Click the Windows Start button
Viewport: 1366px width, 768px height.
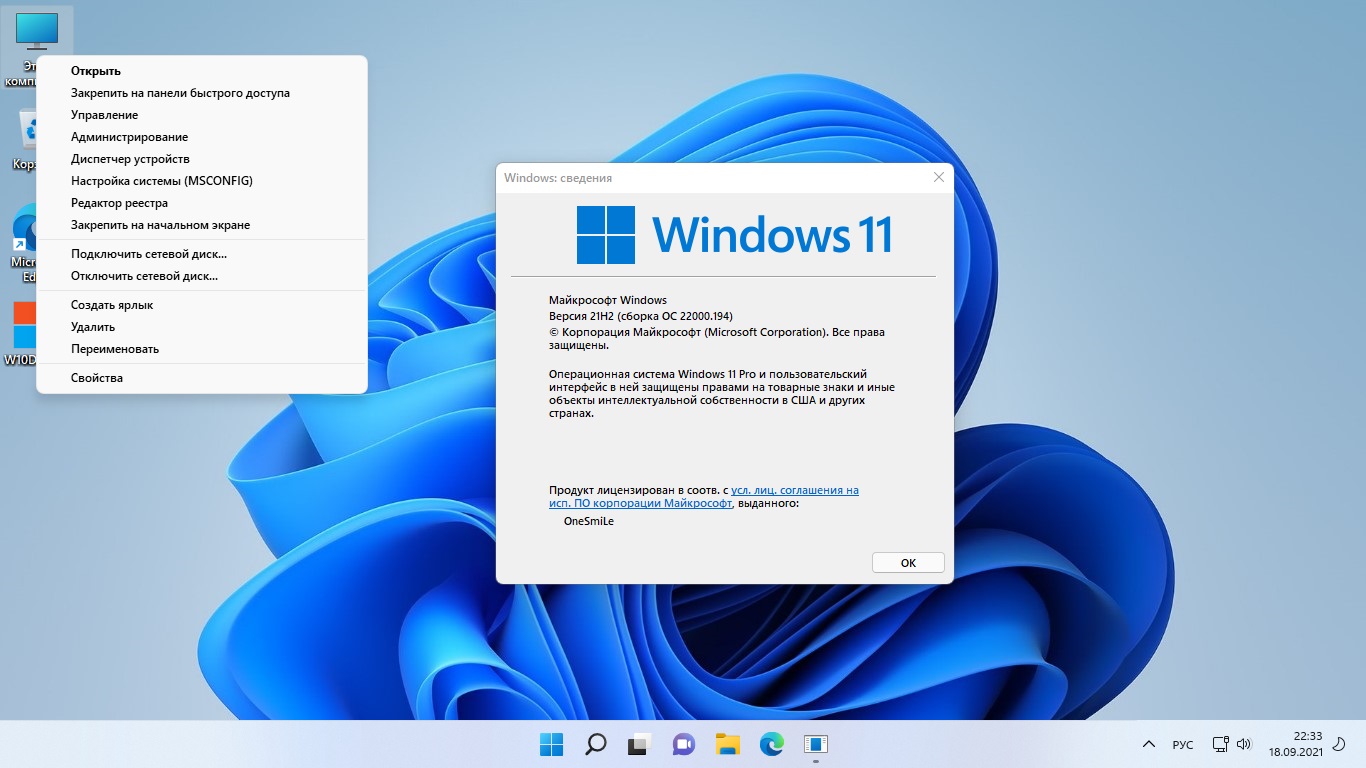click(x=551, y=744)
